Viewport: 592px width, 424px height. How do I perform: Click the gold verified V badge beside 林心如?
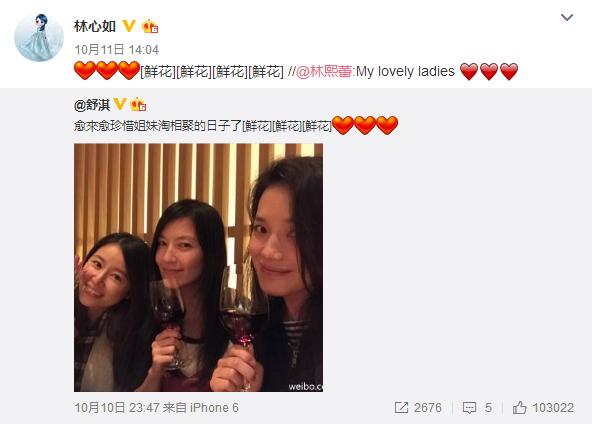point(129,26)
